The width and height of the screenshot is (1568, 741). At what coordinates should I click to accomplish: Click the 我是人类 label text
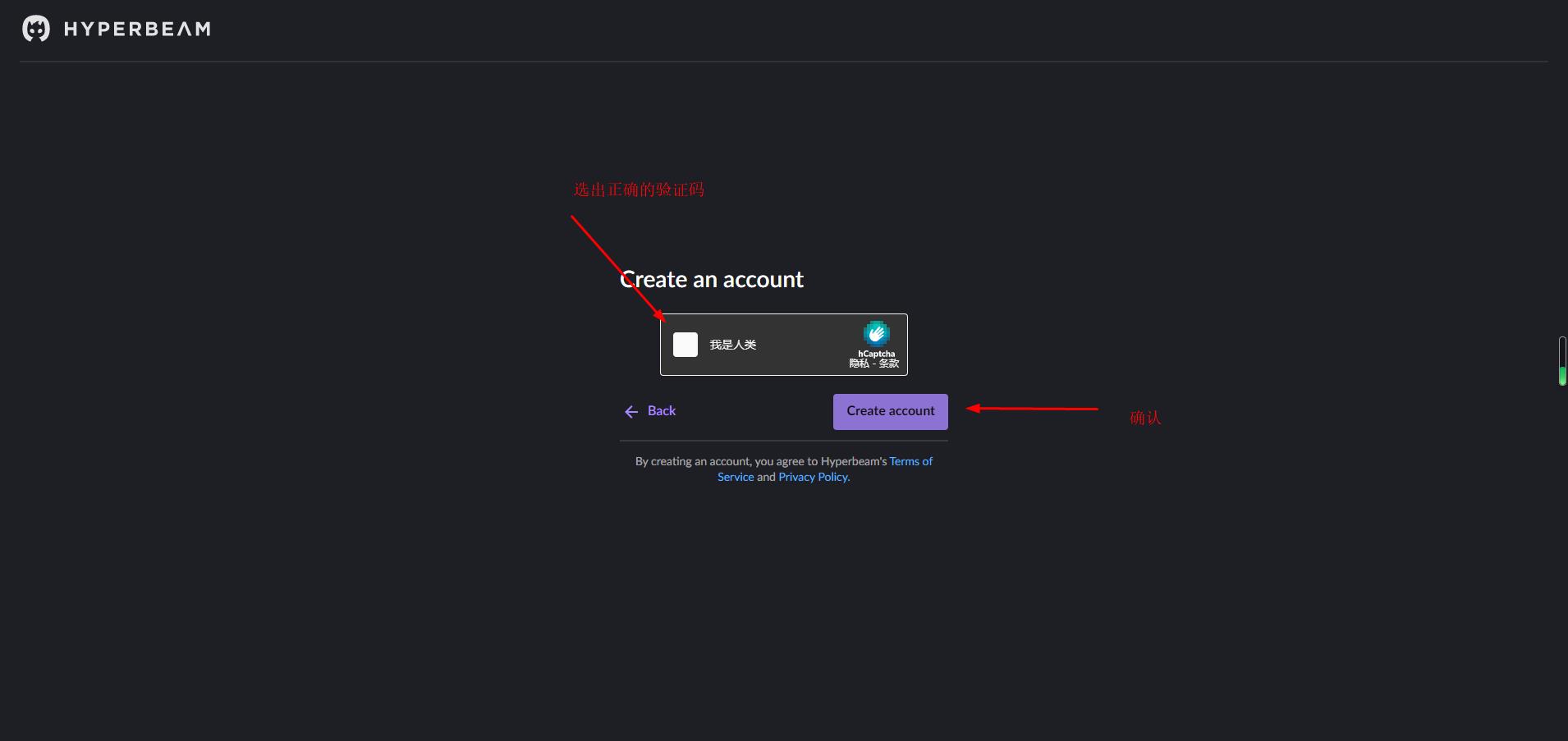pyautogui.click(x=732, y=345)
